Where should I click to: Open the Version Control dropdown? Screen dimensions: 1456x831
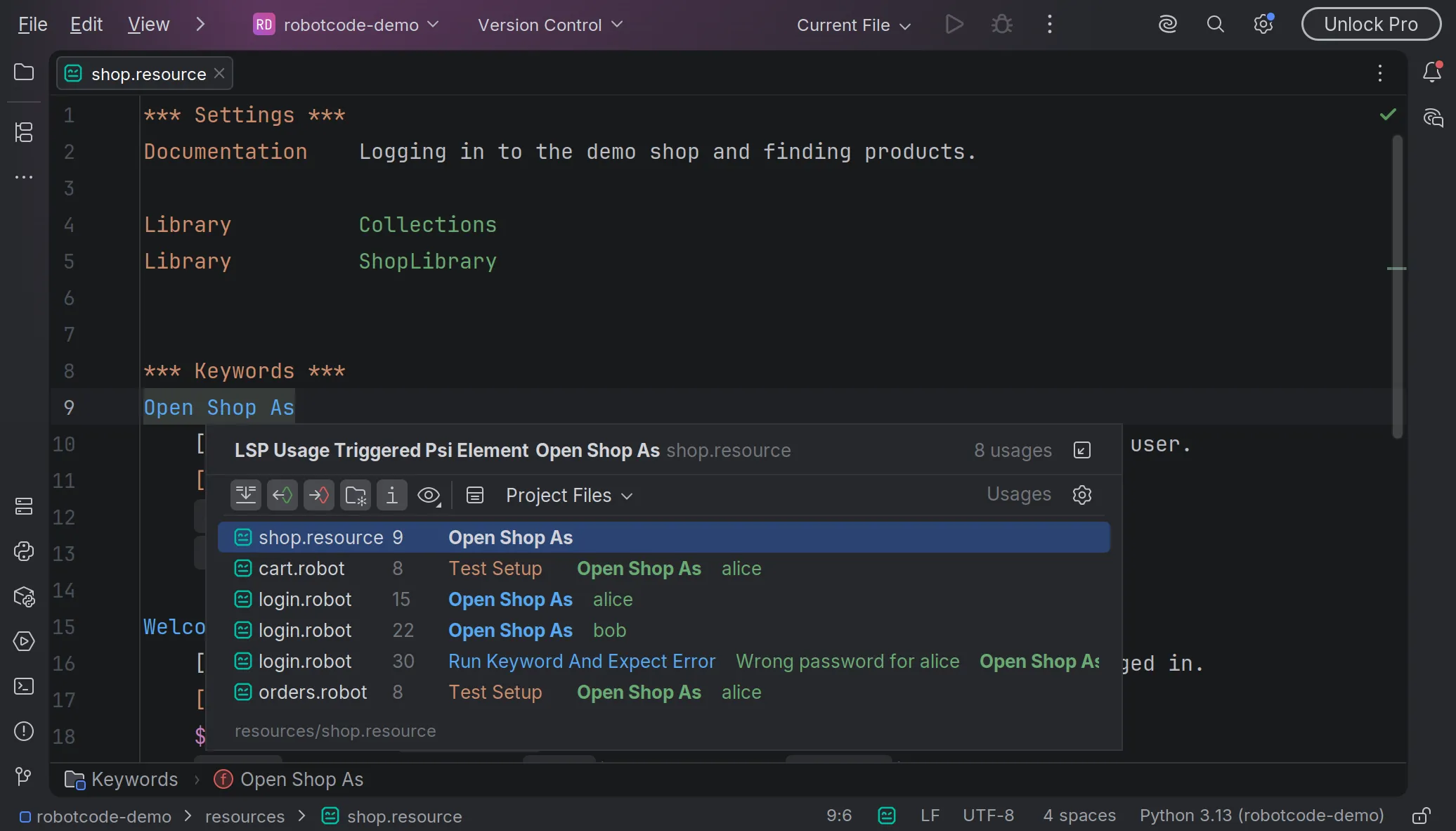click(550, 25)
